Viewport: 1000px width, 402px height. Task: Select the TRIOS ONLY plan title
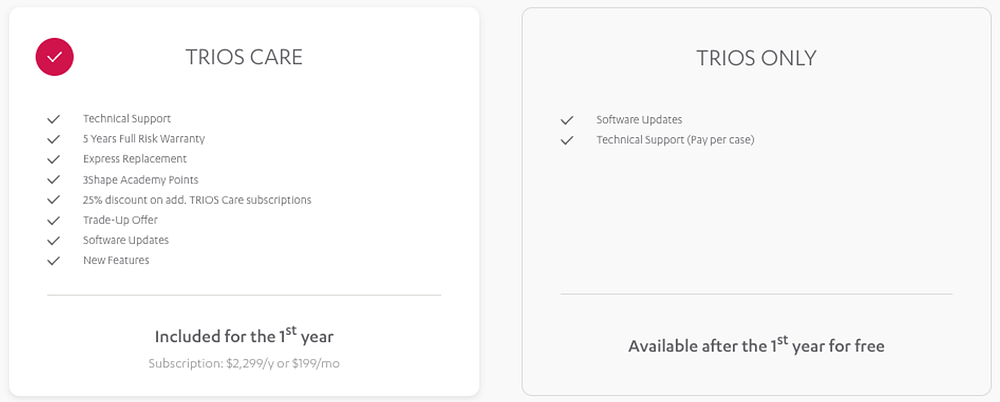click(x=756, y=58)
